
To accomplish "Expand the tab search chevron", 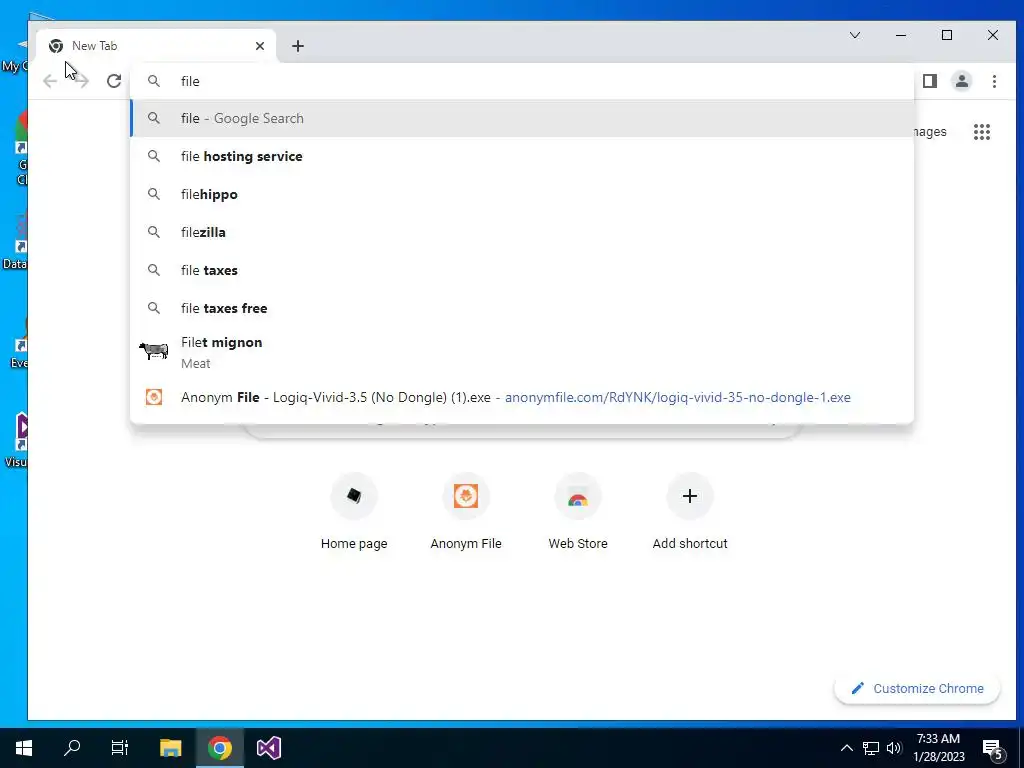I will pos(854,35).
